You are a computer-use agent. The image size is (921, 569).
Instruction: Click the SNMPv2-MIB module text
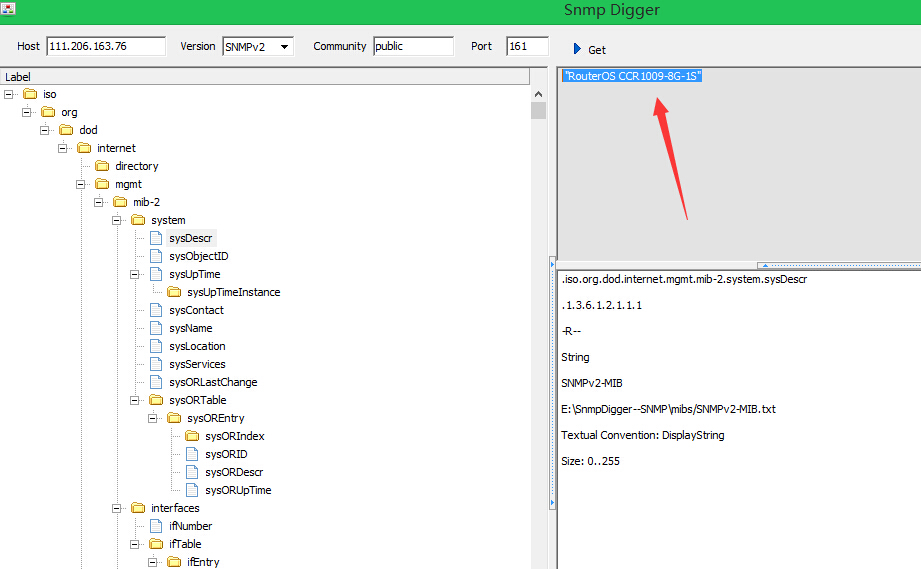click(591, 383)
